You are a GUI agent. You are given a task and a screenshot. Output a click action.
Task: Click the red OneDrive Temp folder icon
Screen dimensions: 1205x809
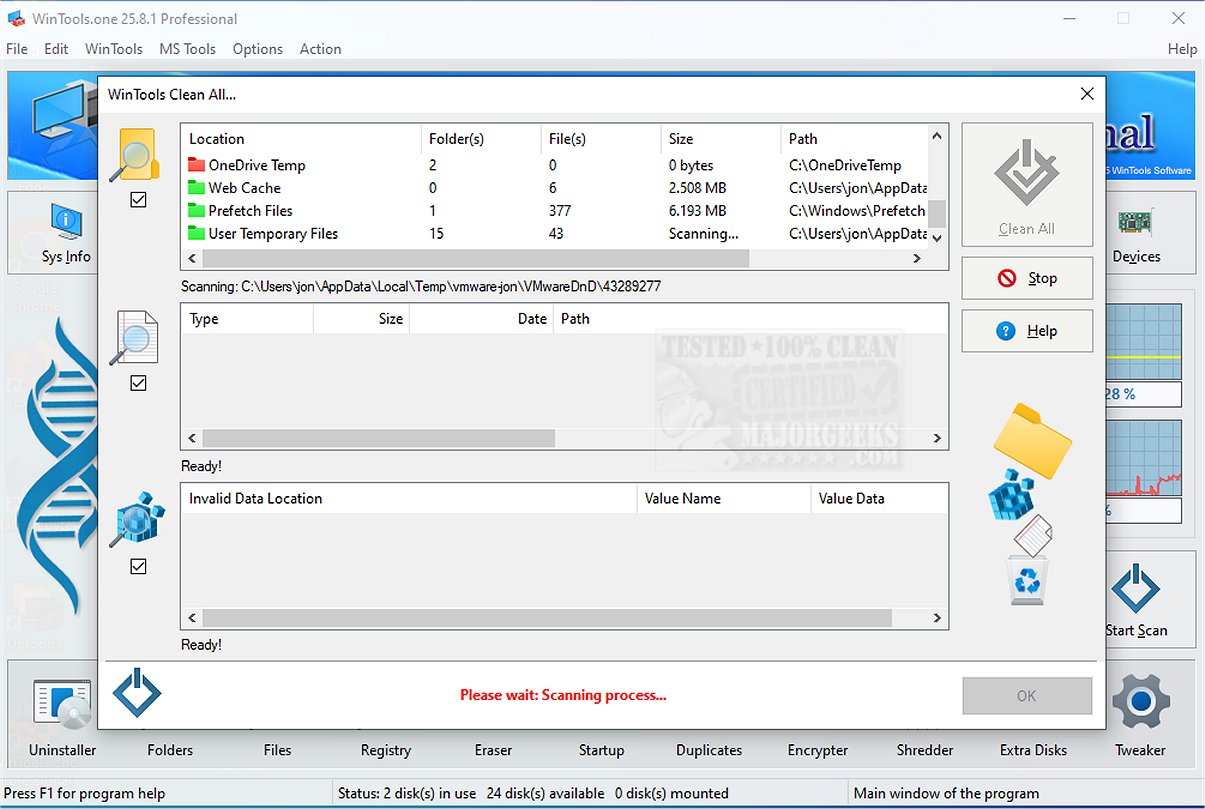click(196, 165)
